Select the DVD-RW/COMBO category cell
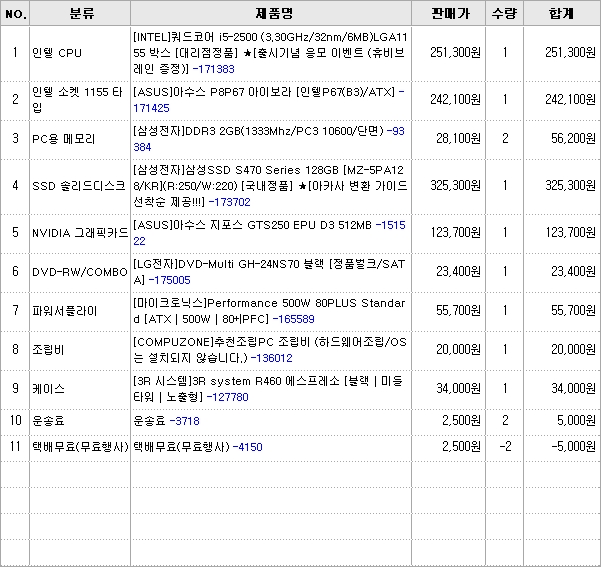The height and width of the screenshot is (567, 601). tap(80, 272)
